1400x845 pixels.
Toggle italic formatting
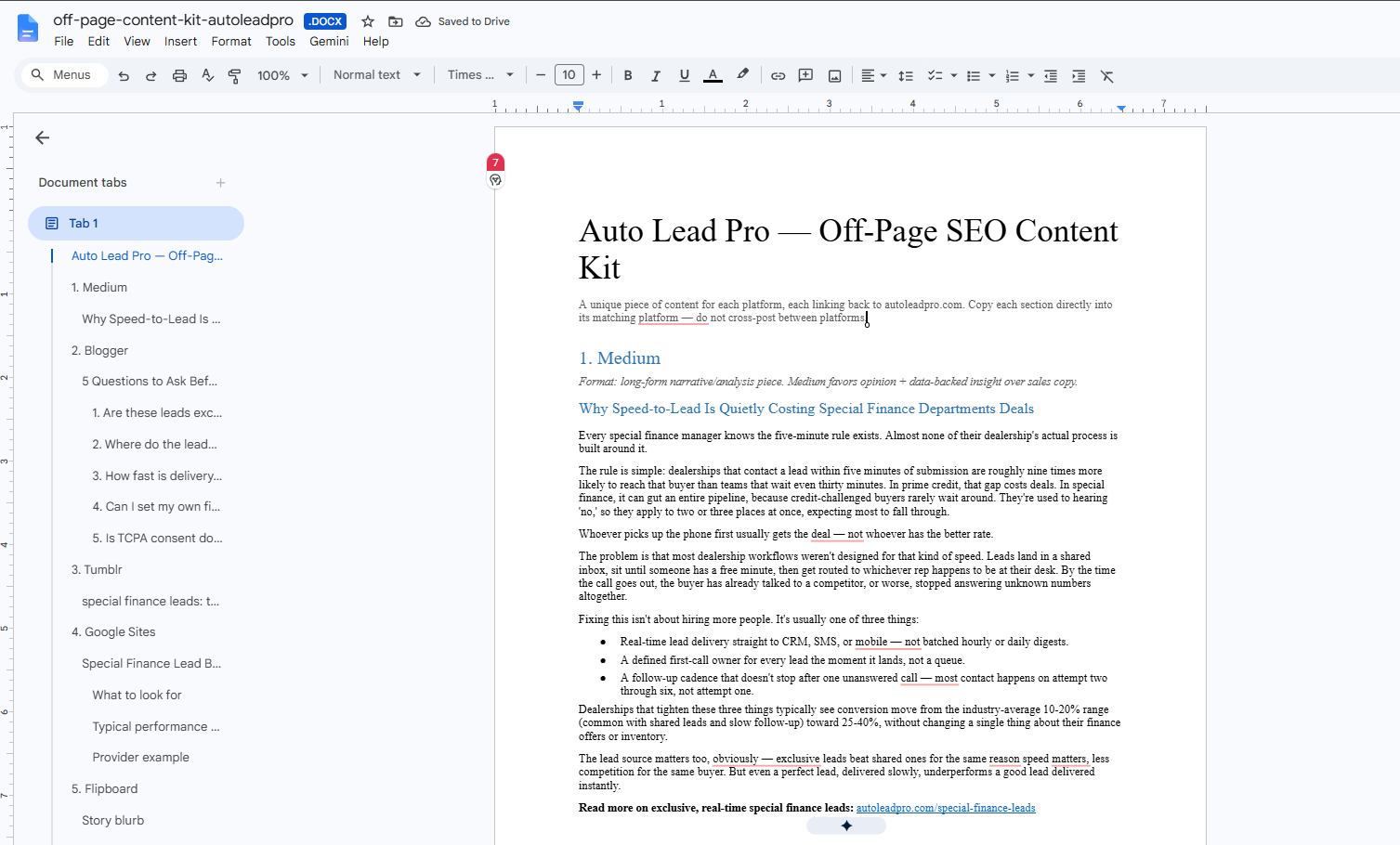pyautogui.click(x=656, y=75)
